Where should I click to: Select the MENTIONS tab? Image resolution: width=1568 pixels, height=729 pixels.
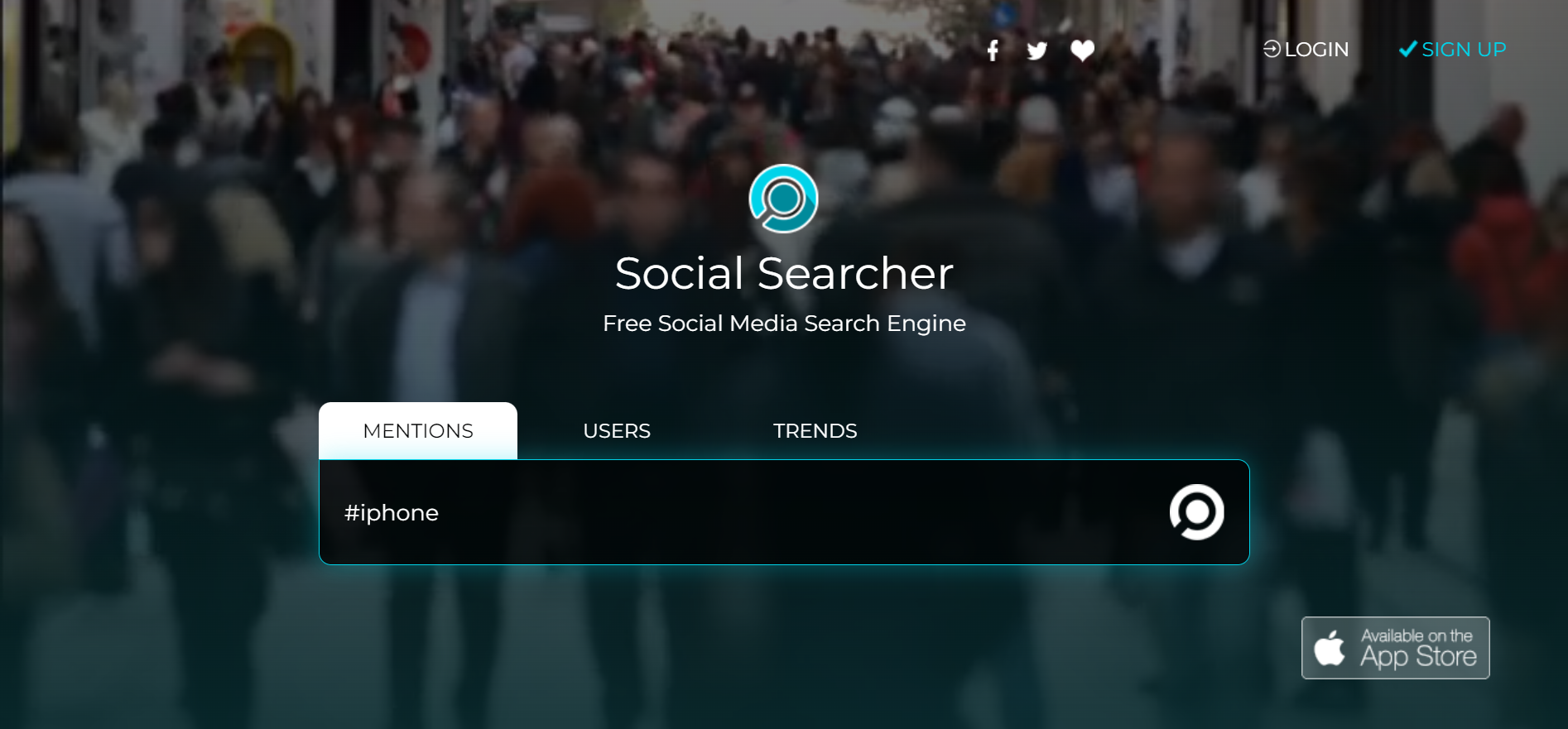[x=418, y=430]
